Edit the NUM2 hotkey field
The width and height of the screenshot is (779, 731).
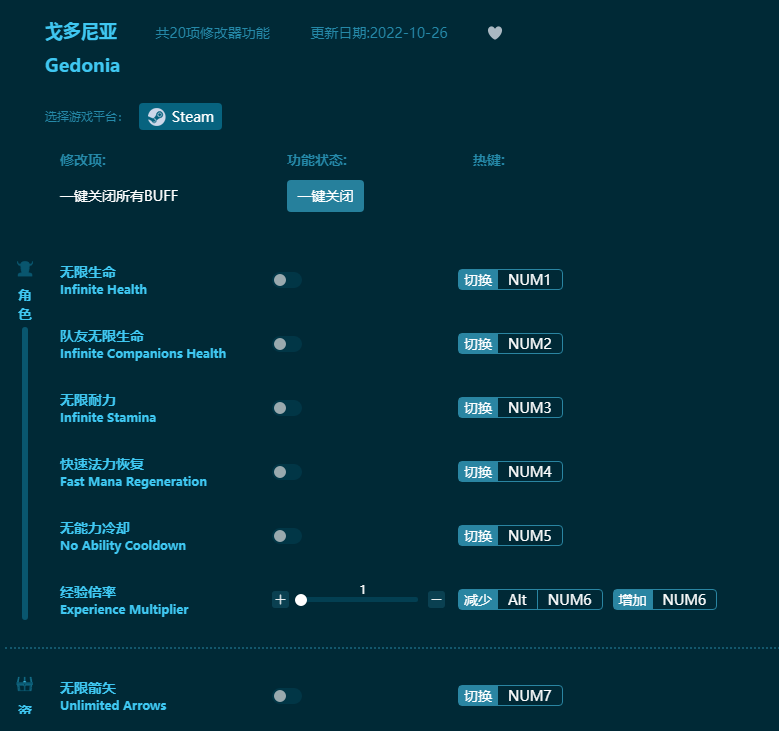pyautogui.click(x=530, y=344)
